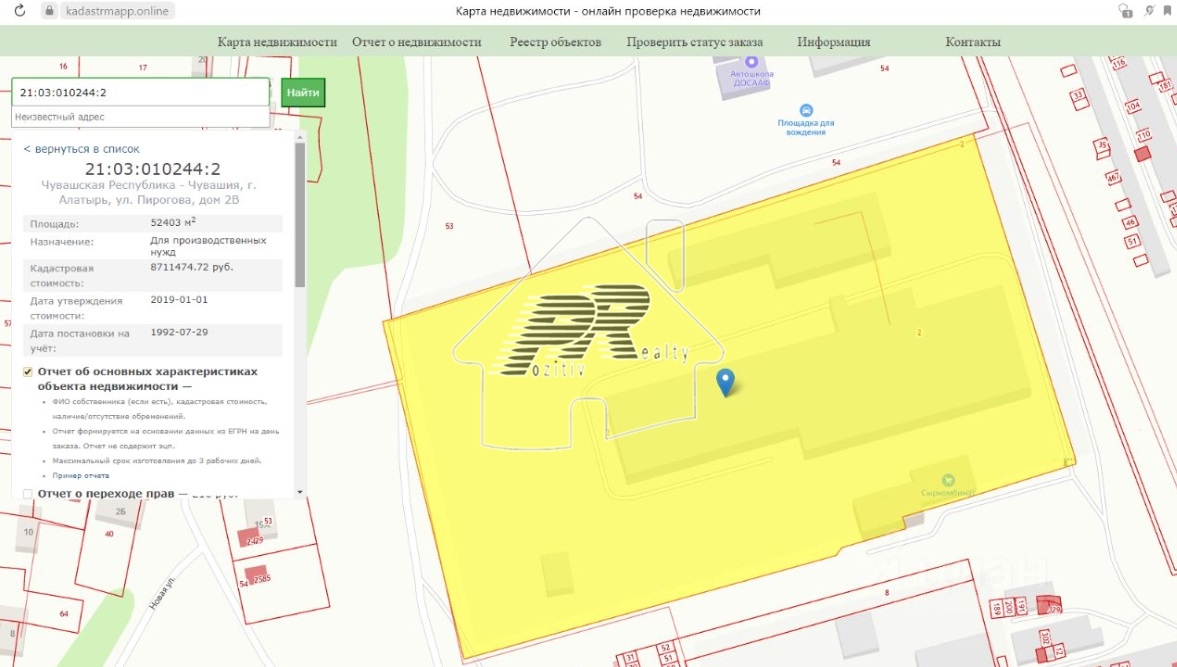Open the Пример отчета link
Viewport: 1177px width, 667px height.
[80, 476]
